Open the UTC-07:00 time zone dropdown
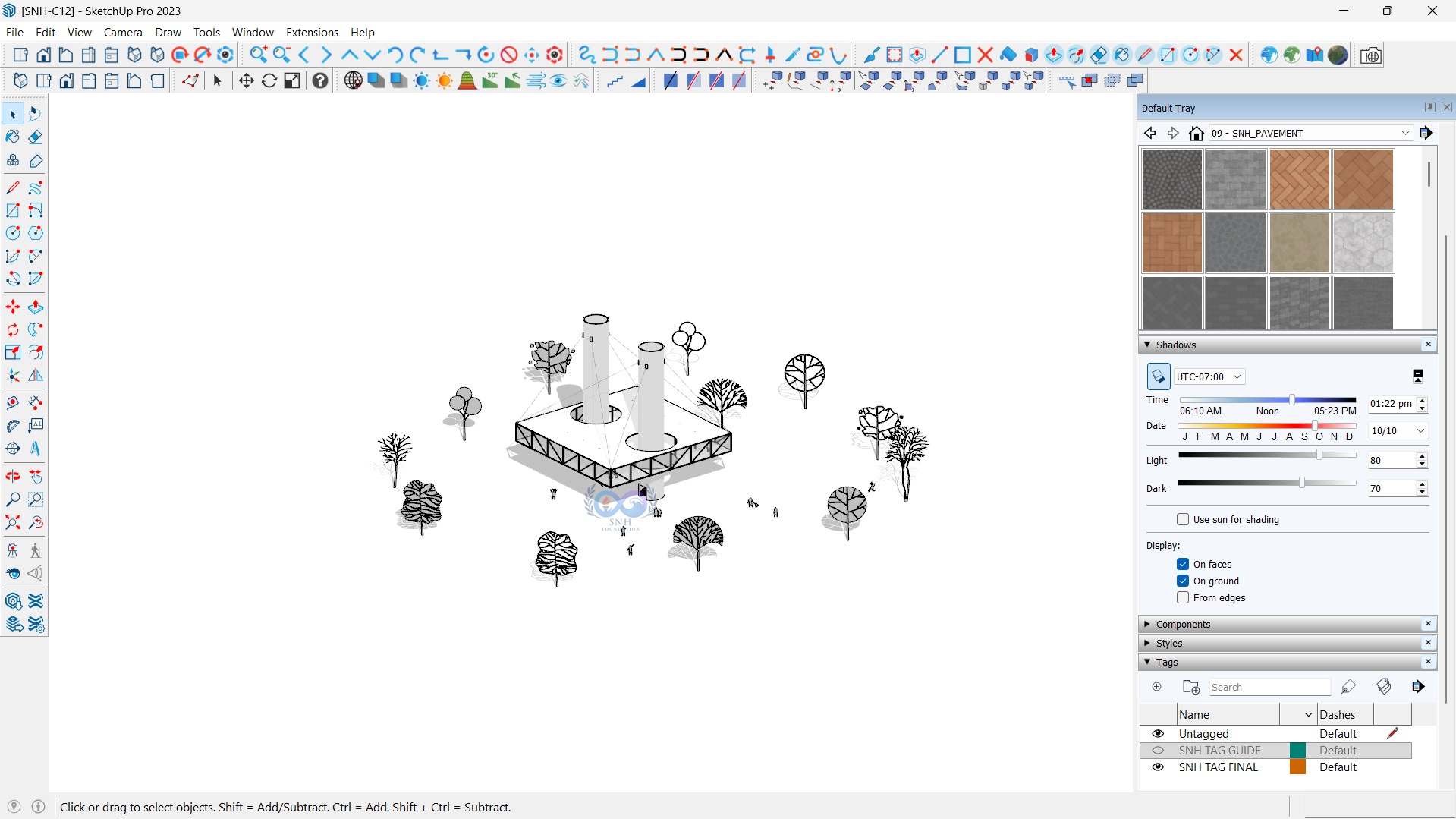The width and height of the screenshot is (1456, 819). (x=1210, y=376)
